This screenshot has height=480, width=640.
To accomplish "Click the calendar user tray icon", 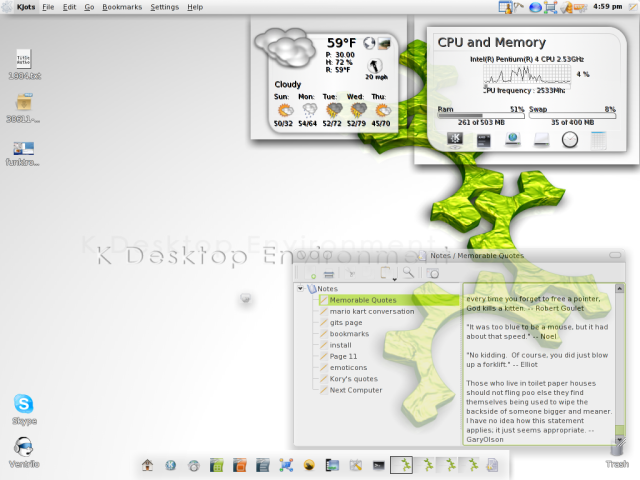I will pyautogui.click(x=505, y=7).
